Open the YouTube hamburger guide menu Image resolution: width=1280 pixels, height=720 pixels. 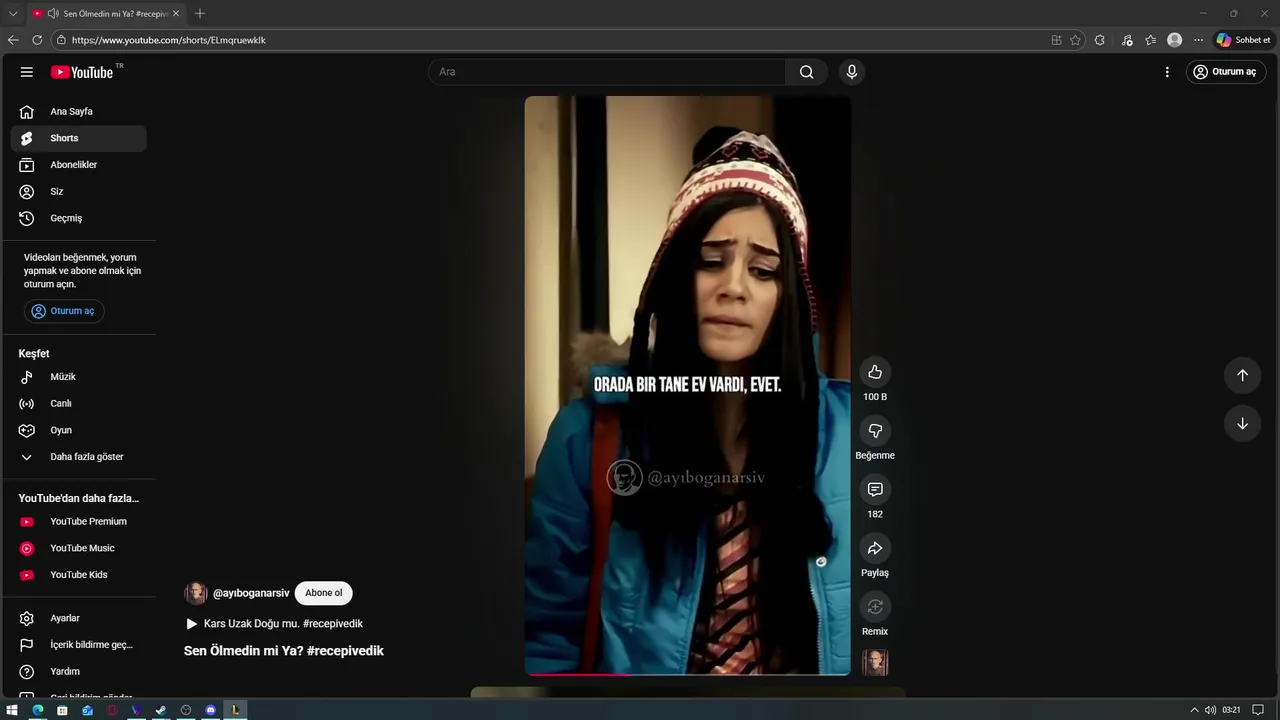[x=27, y=72]
